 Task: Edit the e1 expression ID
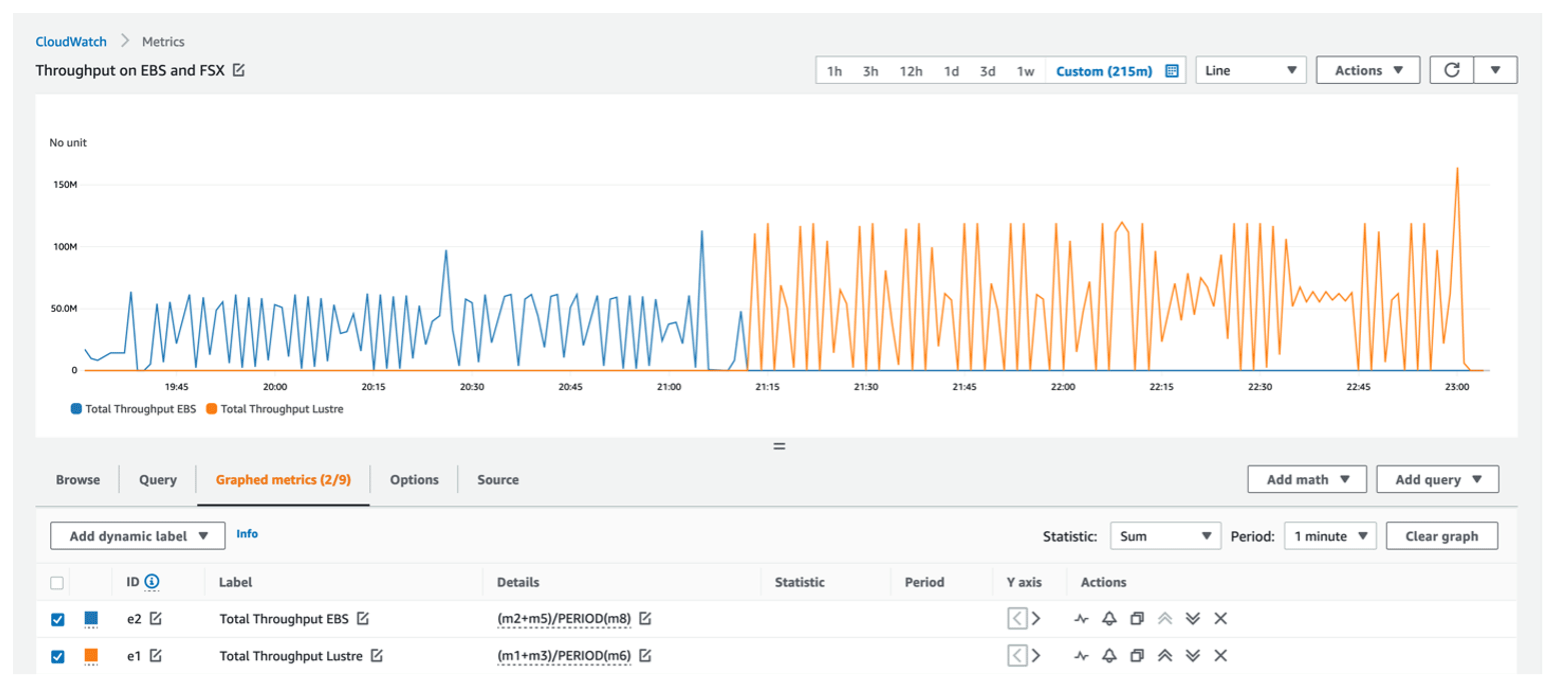(155, 656)
